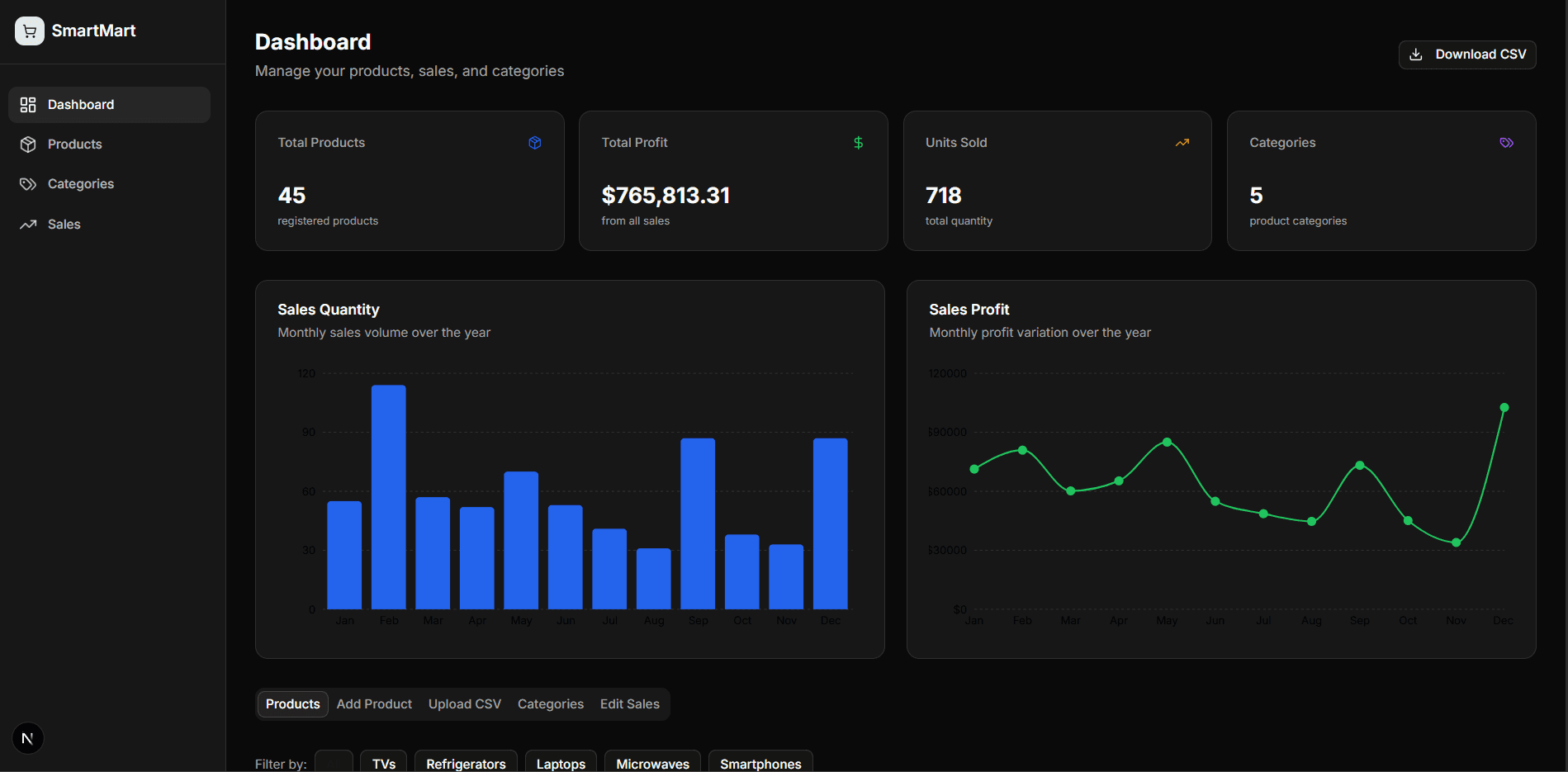This screenshot has width=1568, height=772.
Task: Click the December data point on Sales Profit
Action: (x=1504, y=408)
